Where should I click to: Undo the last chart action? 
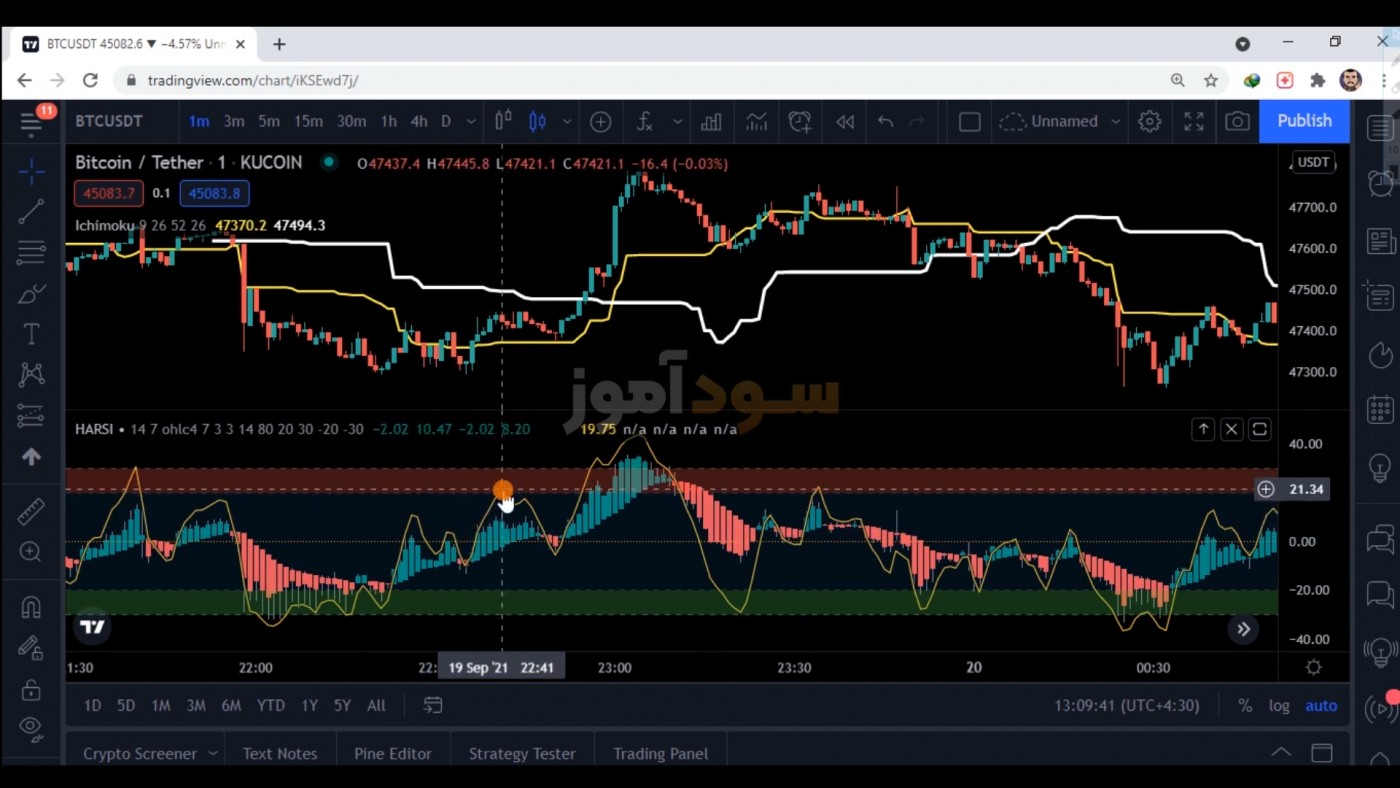pyautogui.click(x=885, y=122)
